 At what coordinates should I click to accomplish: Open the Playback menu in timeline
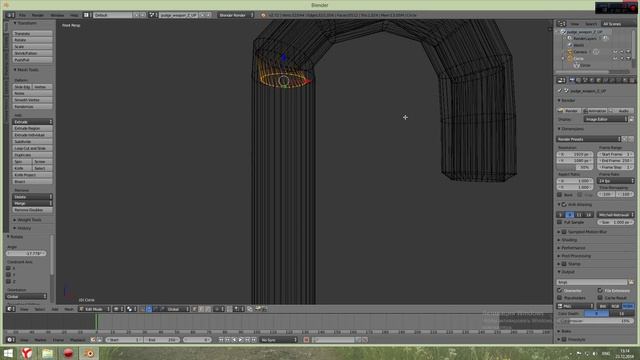78,340
